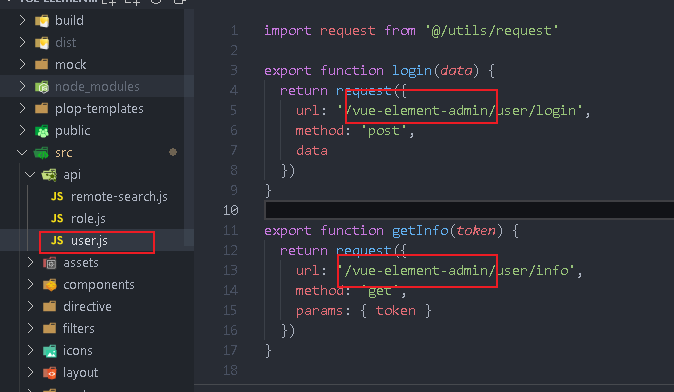This screenshot has height=392, width=674.
Task: Open the remote-search.js file name
Action: pos(119,197)
